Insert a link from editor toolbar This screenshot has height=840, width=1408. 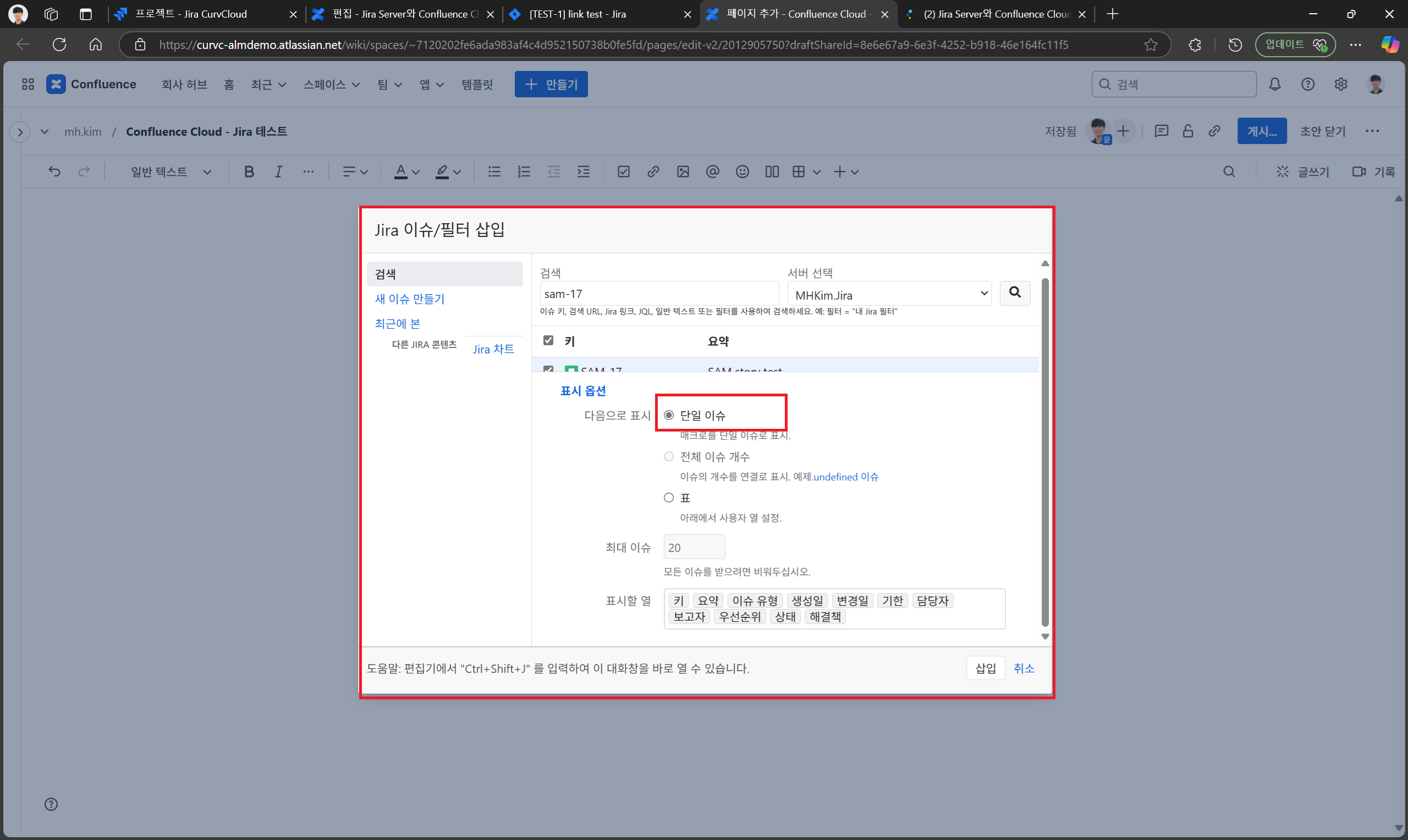coord(653,172)
